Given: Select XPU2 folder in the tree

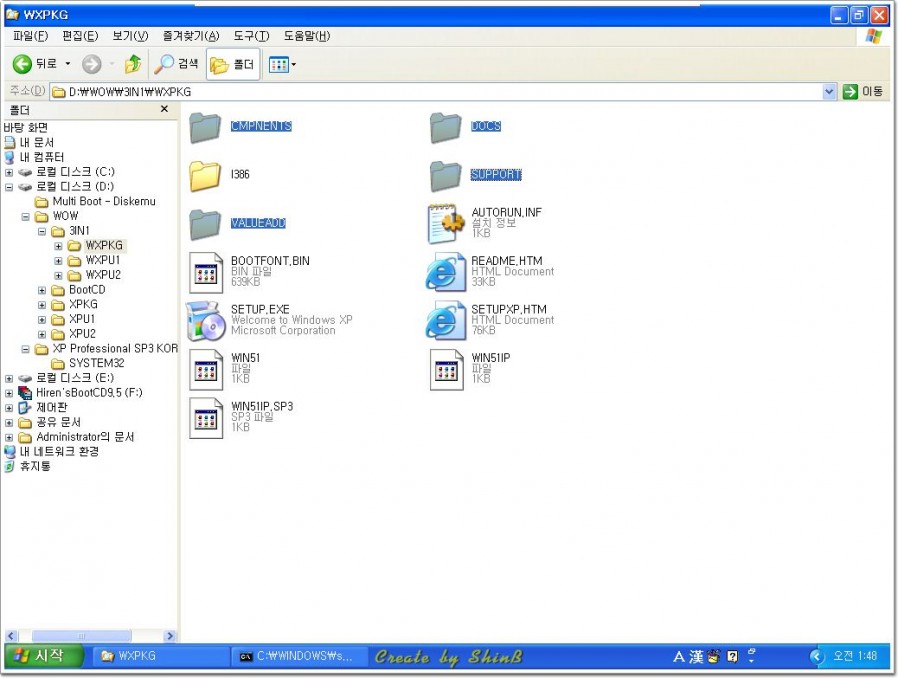Looking at the screenshot, I should point(82,334).
